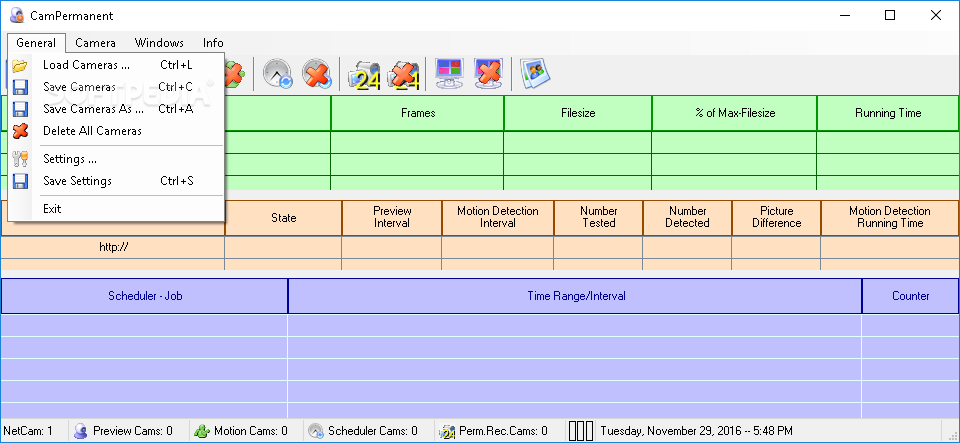
Task: Click the Preview Cams webcam status icon
Action: point(80,431)
